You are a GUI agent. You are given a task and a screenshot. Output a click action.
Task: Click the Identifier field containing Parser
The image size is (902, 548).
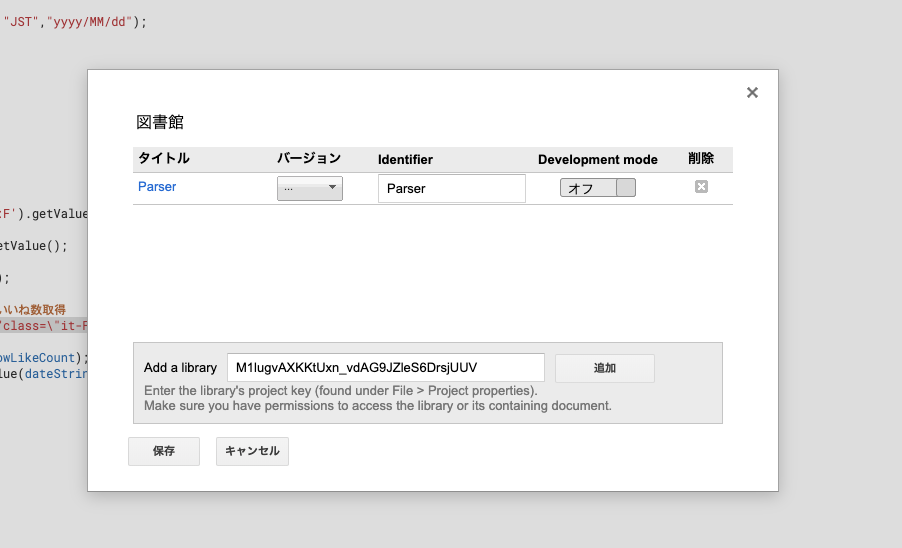click(452, 189)
